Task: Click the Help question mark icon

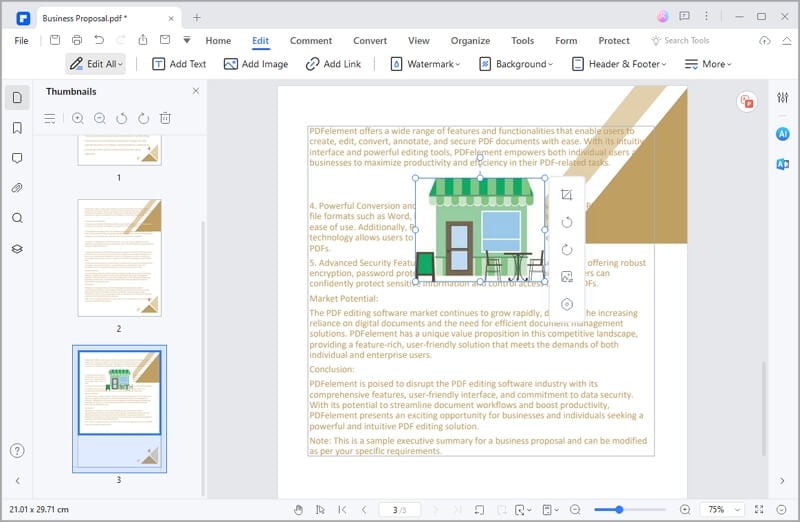Action: [17, 451]
